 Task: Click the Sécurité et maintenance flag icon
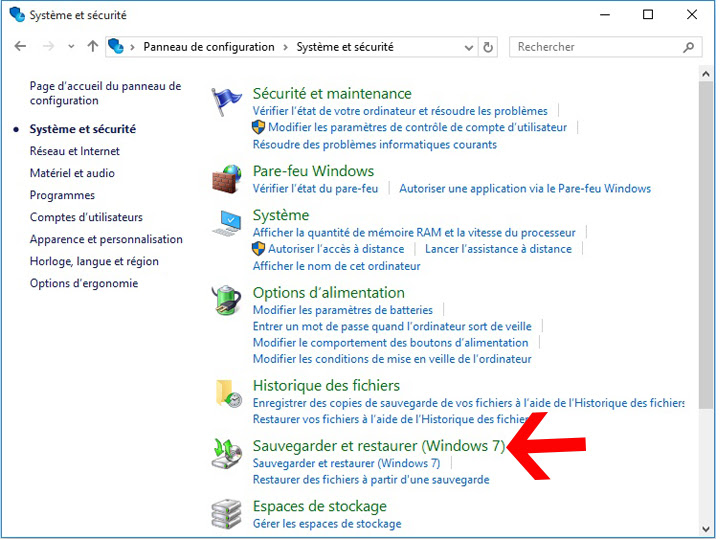point(226,102)
